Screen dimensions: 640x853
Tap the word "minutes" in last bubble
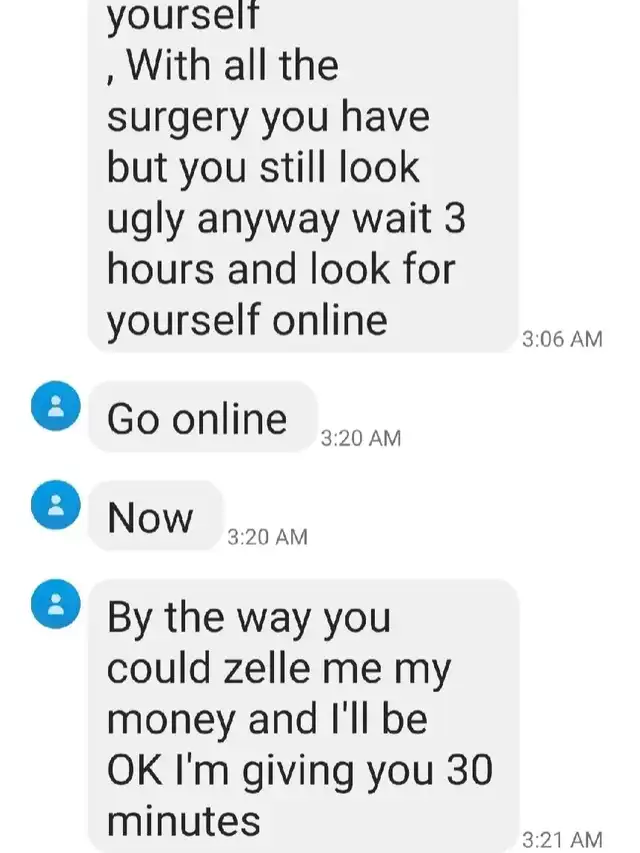pyautogui.click(x=183, y=821)
